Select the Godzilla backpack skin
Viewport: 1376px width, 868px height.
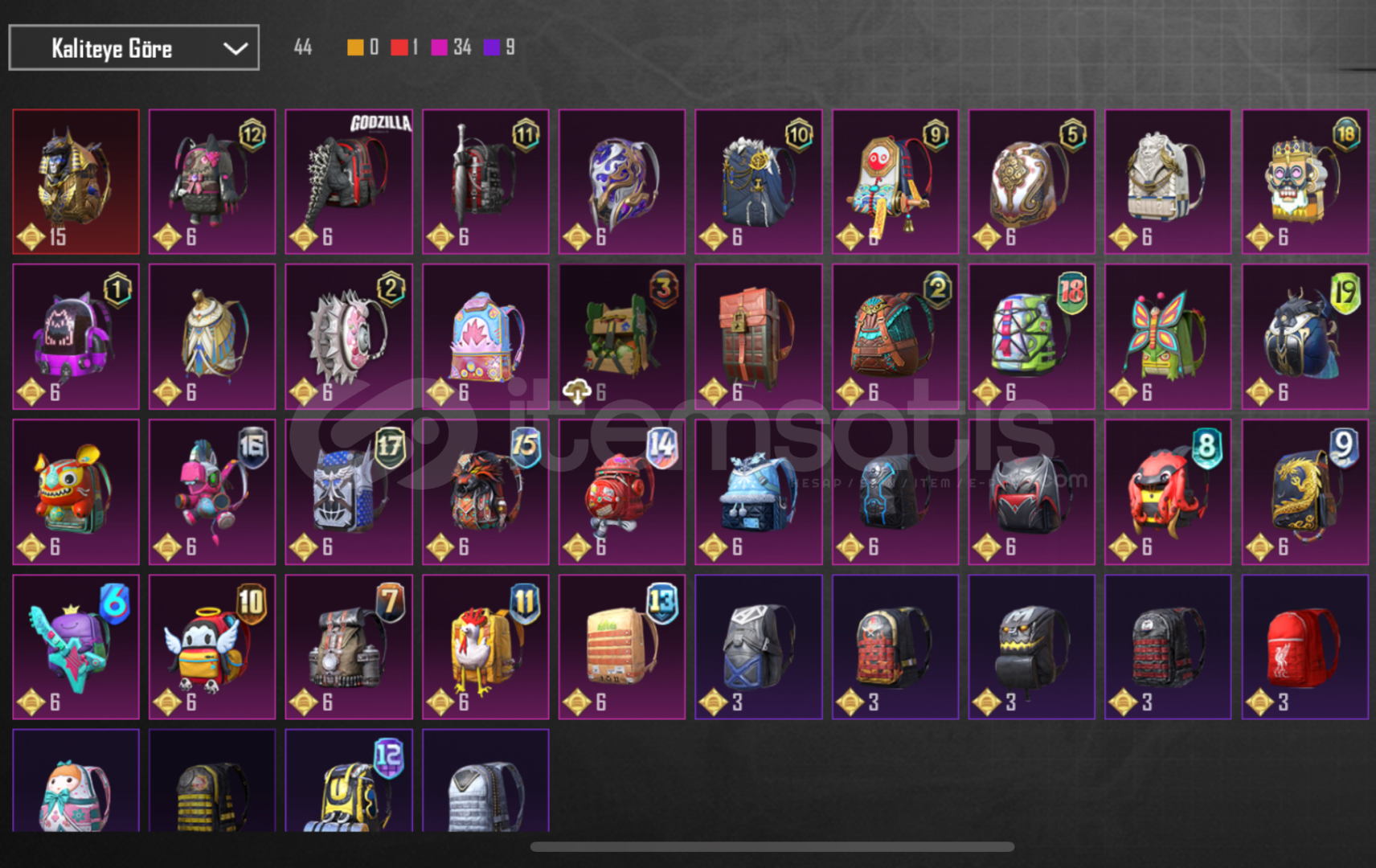coord(349,182)
